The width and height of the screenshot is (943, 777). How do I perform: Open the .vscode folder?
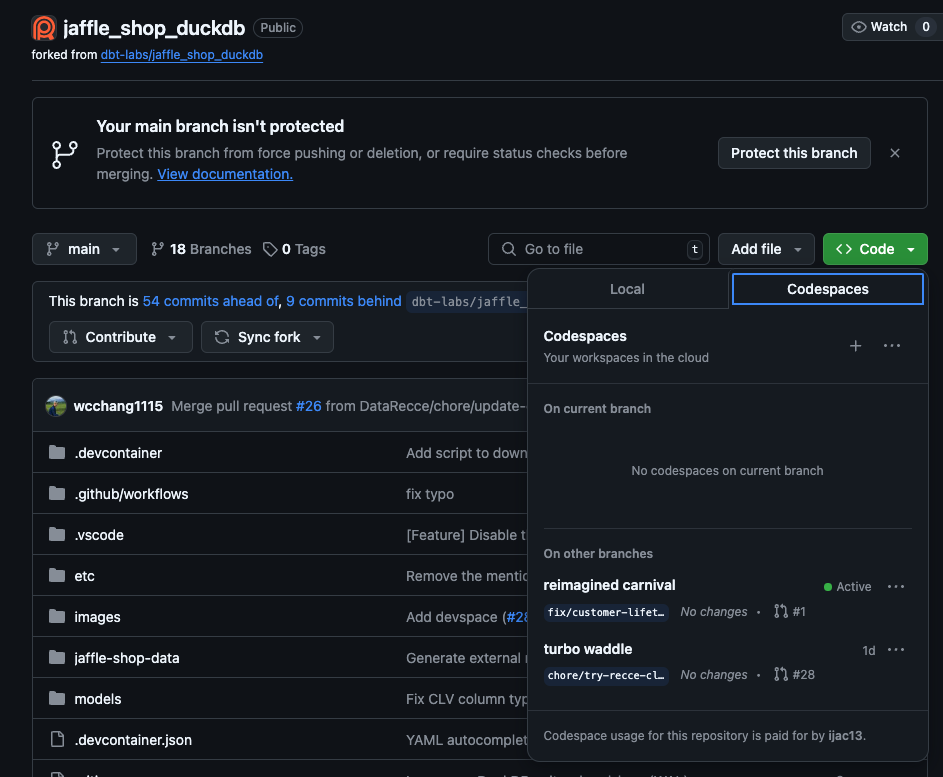[x=99, y=535]
